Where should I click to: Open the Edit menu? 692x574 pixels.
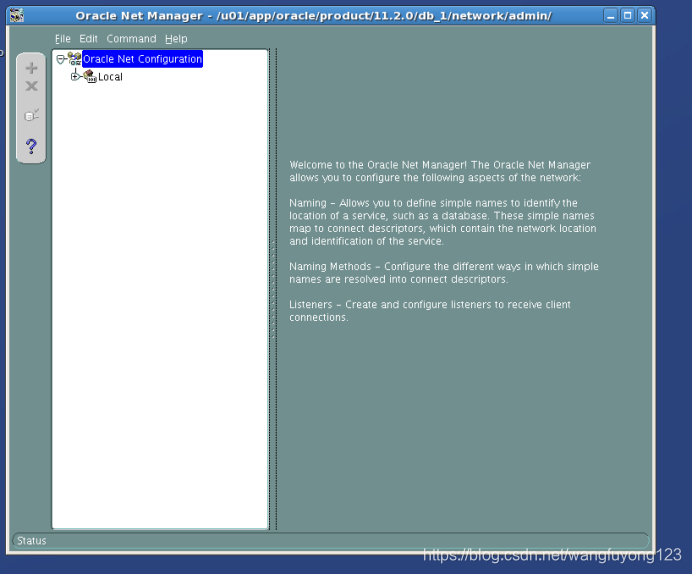88,39
